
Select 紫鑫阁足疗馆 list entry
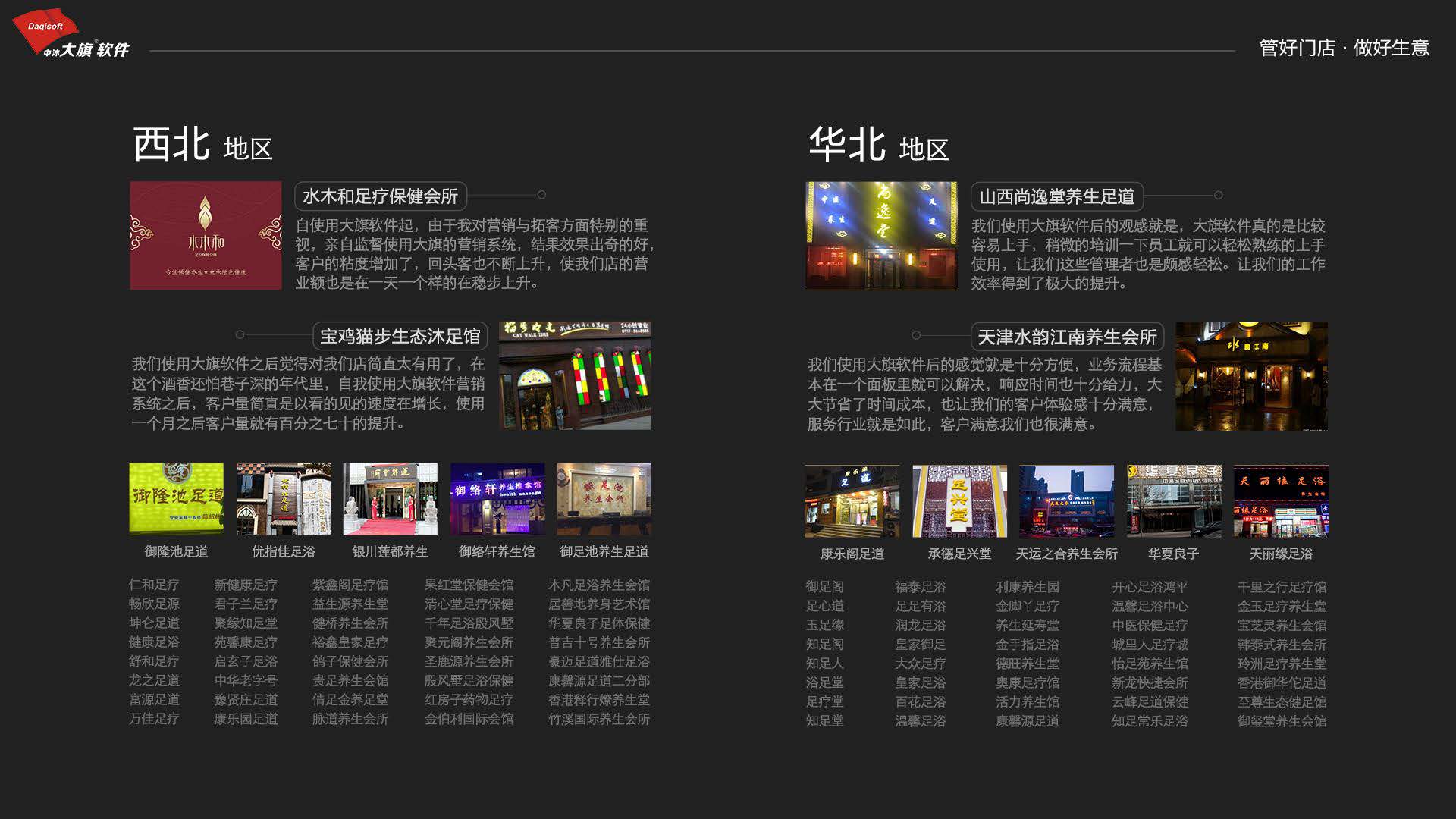[350, 585]
